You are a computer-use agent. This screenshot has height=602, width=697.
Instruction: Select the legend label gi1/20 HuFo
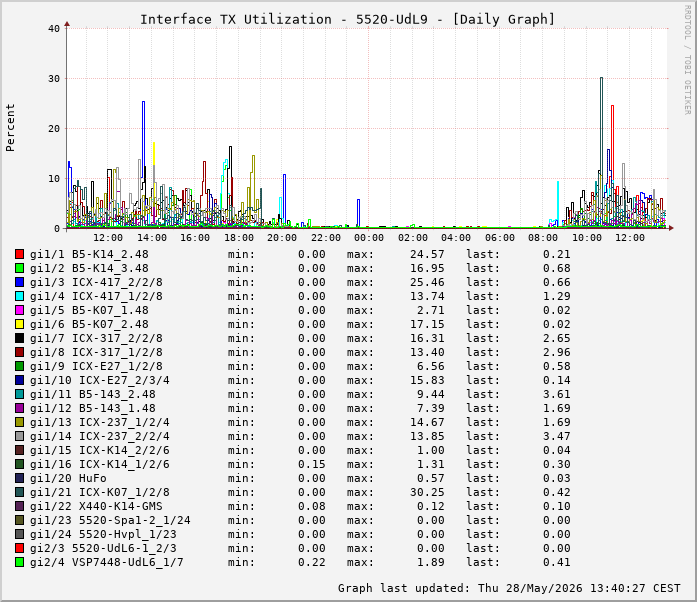pos(68,478)
